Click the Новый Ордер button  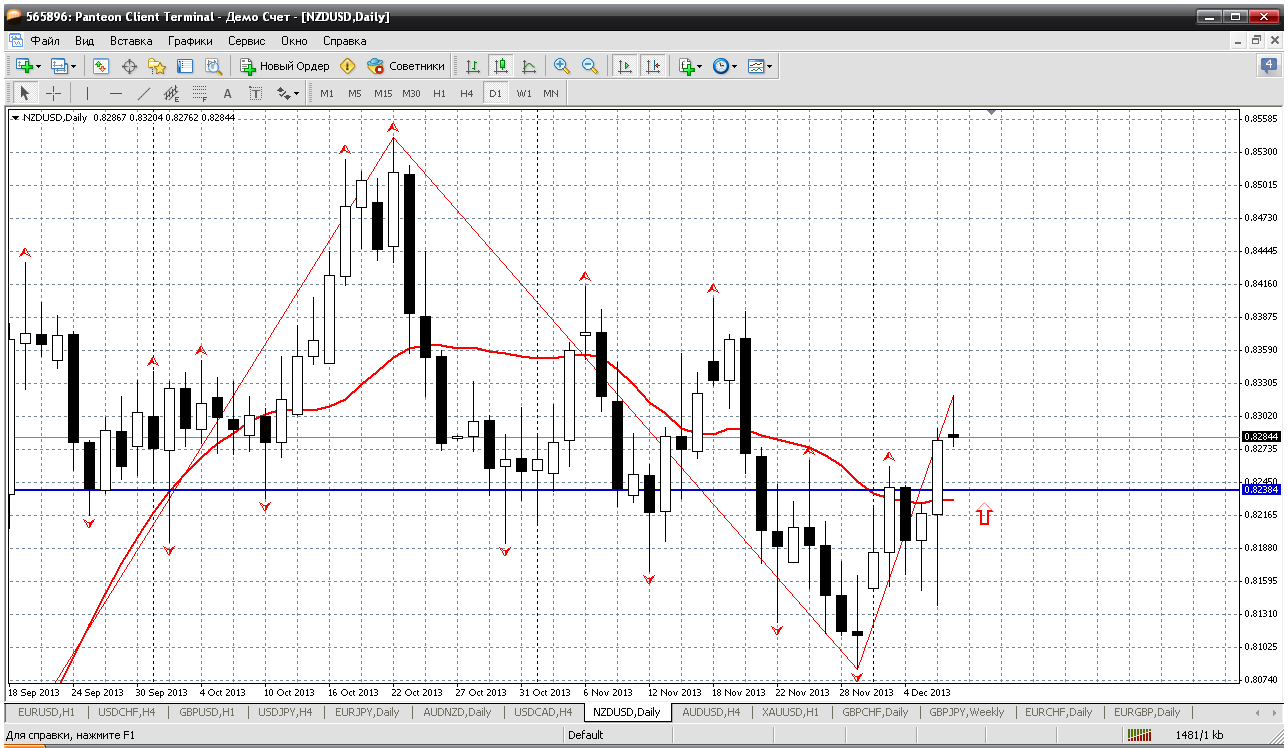point(285,66)
